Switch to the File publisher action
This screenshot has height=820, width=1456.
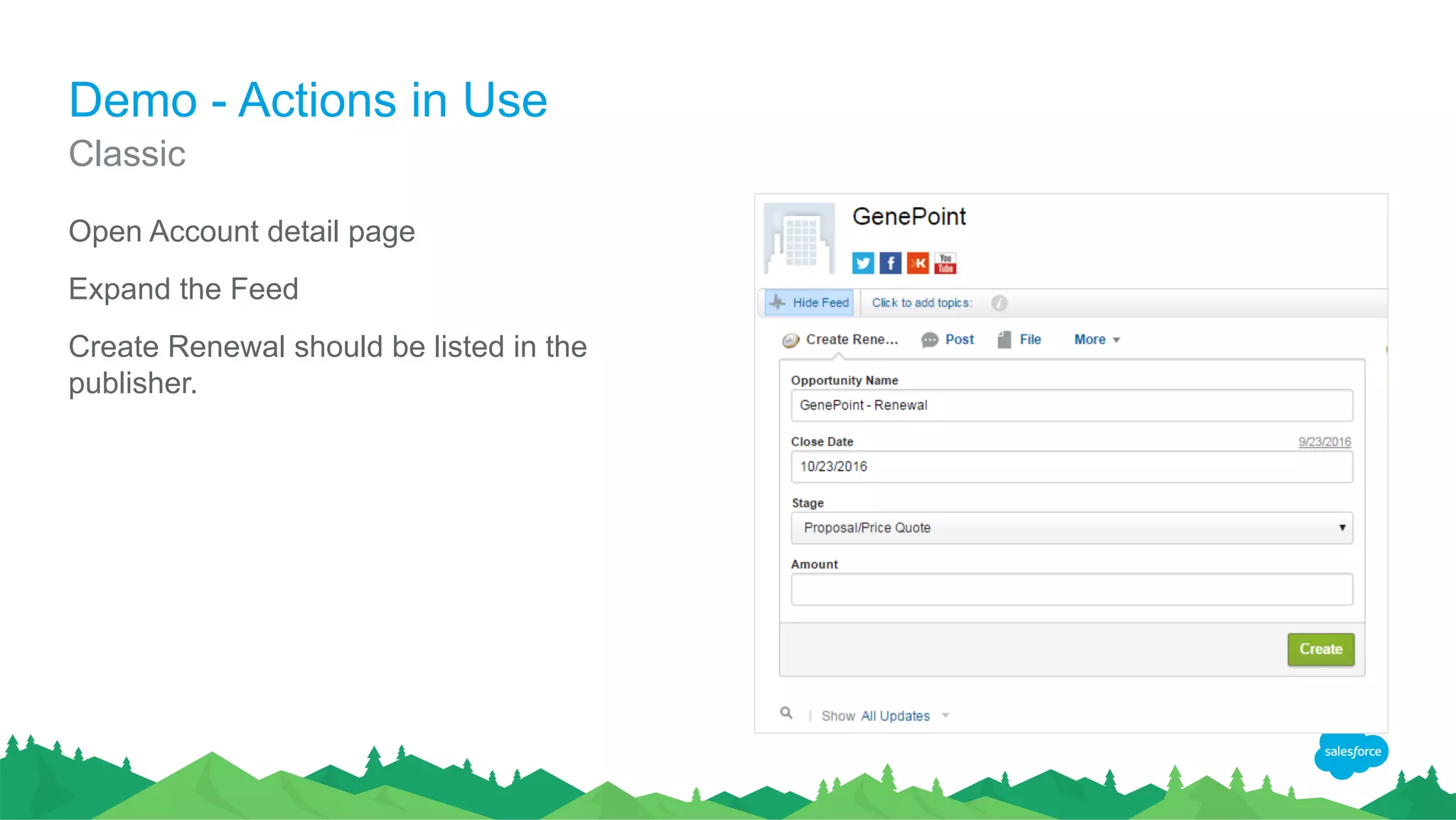[x=1019, y=340]
